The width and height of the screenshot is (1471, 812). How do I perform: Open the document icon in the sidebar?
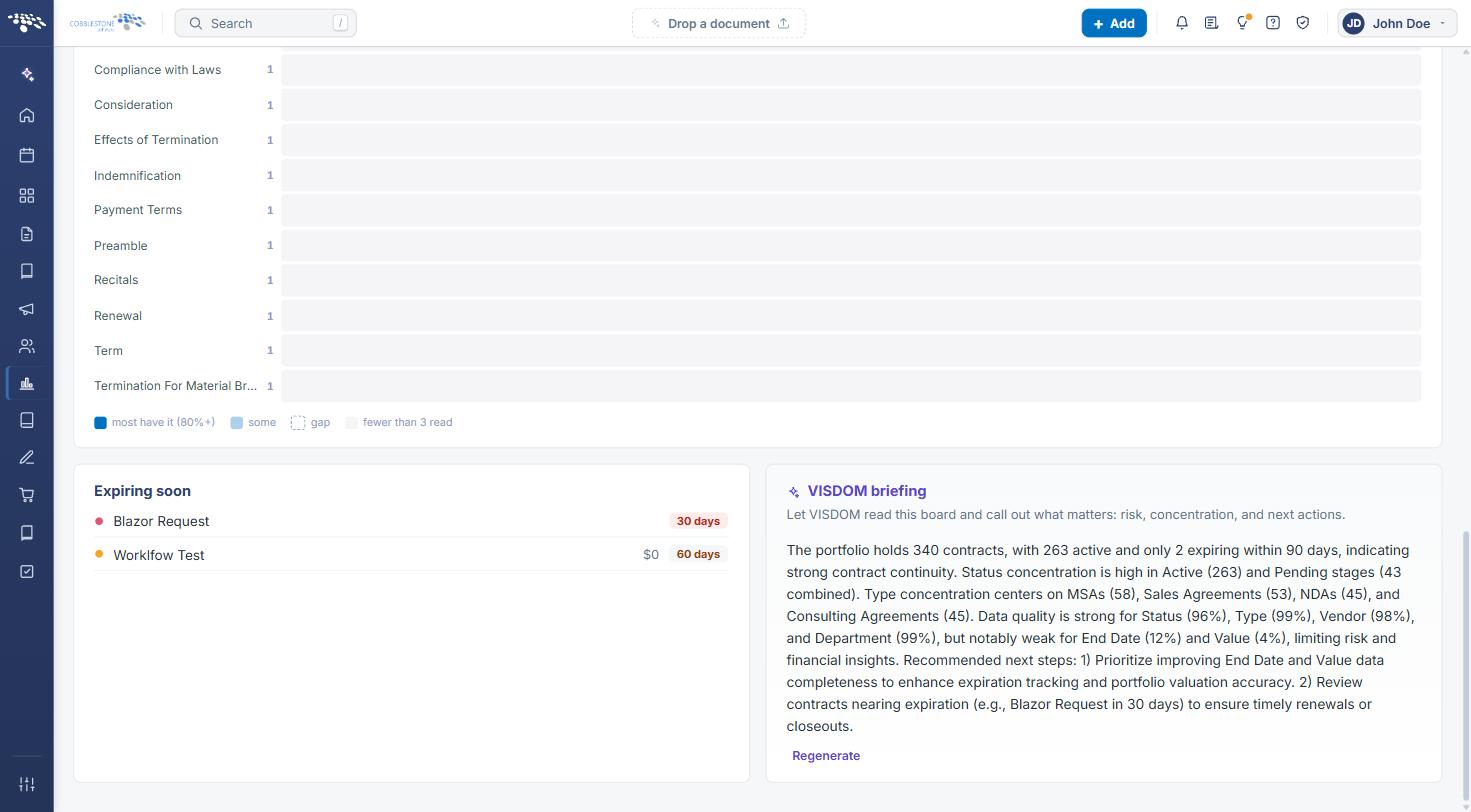27,234
